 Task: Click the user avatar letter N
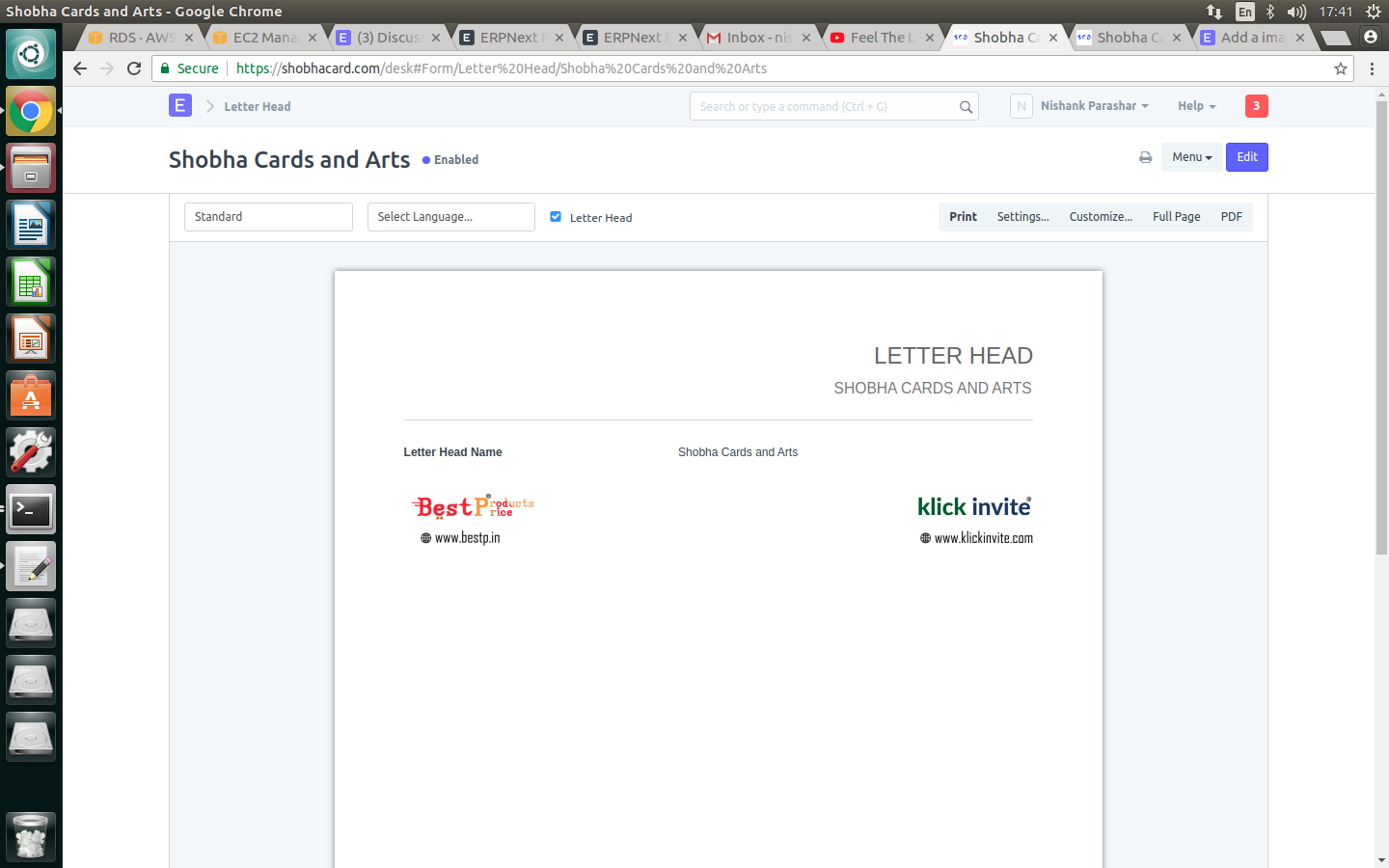coord(1021,106)
